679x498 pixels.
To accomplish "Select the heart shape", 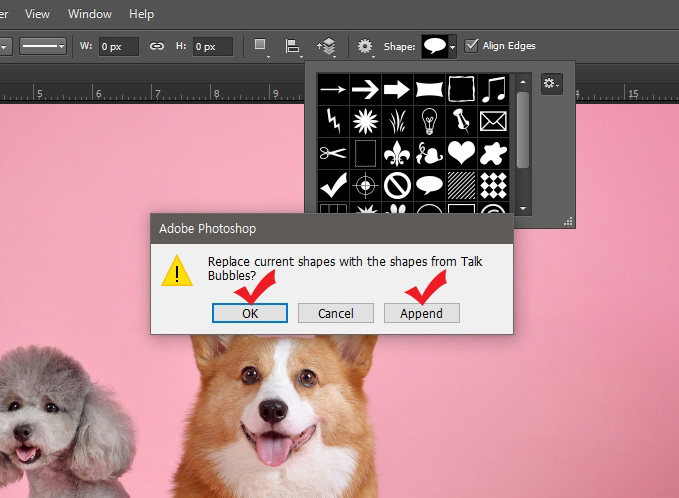I will pos(461,153).
